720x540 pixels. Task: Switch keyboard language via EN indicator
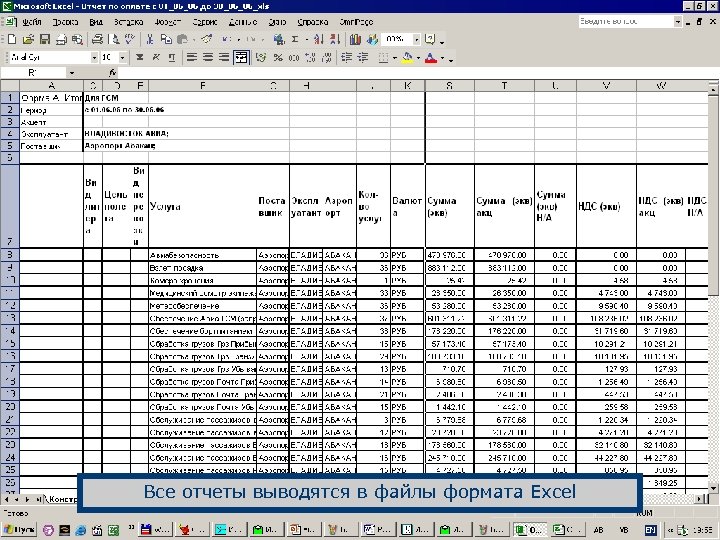tap(650, 529)
